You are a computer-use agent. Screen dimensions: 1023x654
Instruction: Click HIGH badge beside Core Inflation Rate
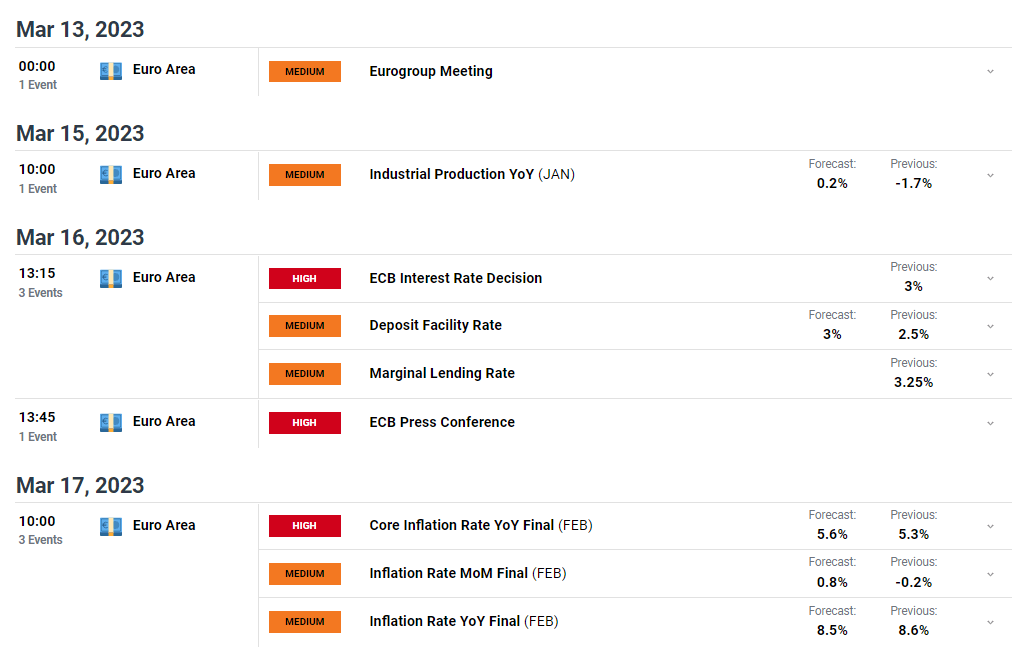[x=305, y=526]
